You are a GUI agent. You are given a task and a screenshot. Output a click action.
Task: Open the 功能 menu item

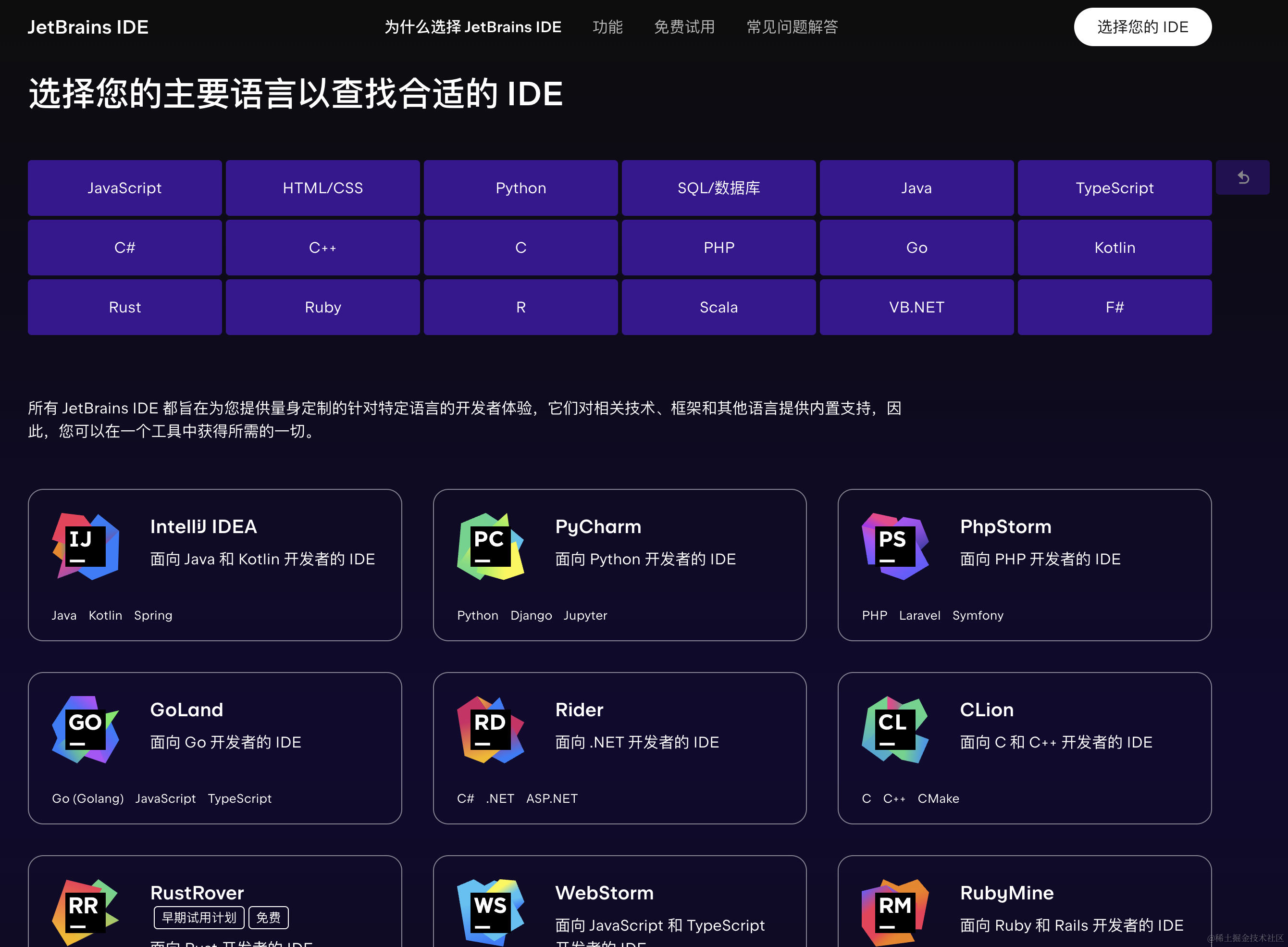(x=607, y=26)
